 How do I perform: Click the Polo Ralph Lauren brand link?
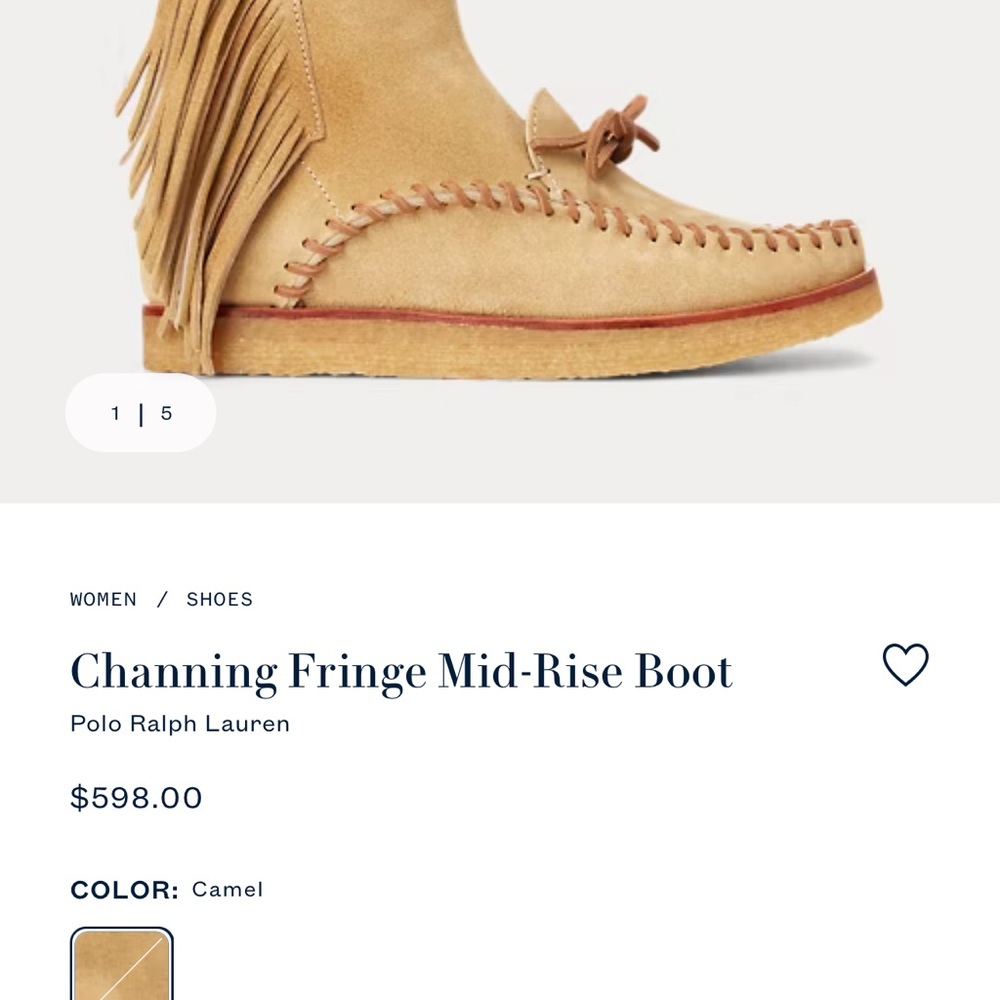coord(179,723)
